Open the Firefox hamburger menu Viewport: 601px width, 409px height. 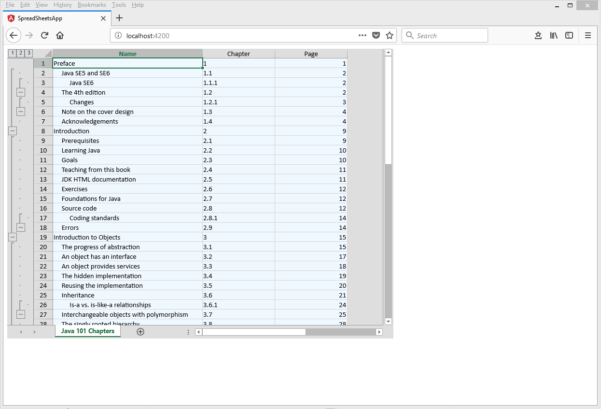588,35
